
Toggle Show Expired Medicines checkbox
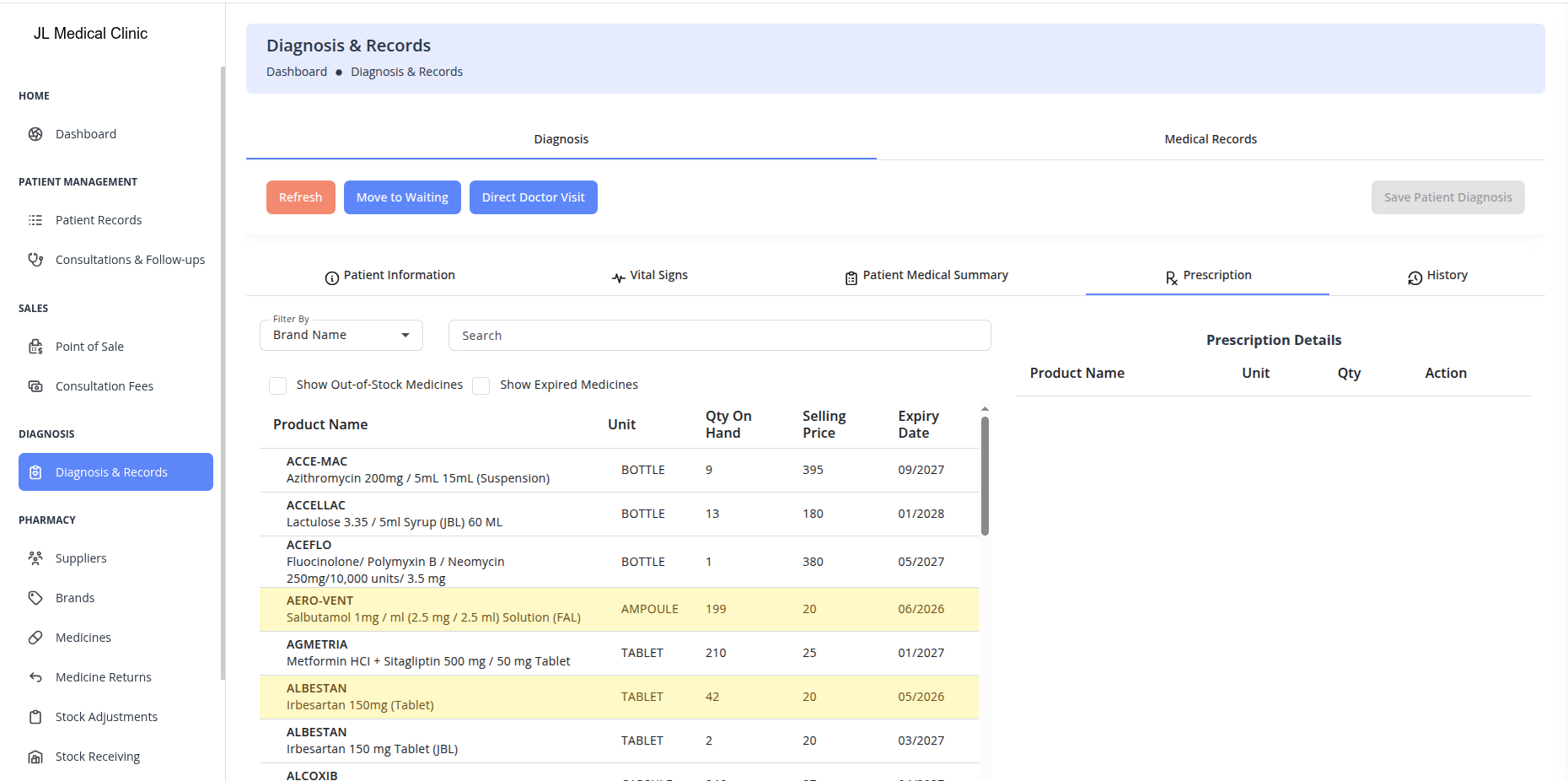(x=481, y=385)
